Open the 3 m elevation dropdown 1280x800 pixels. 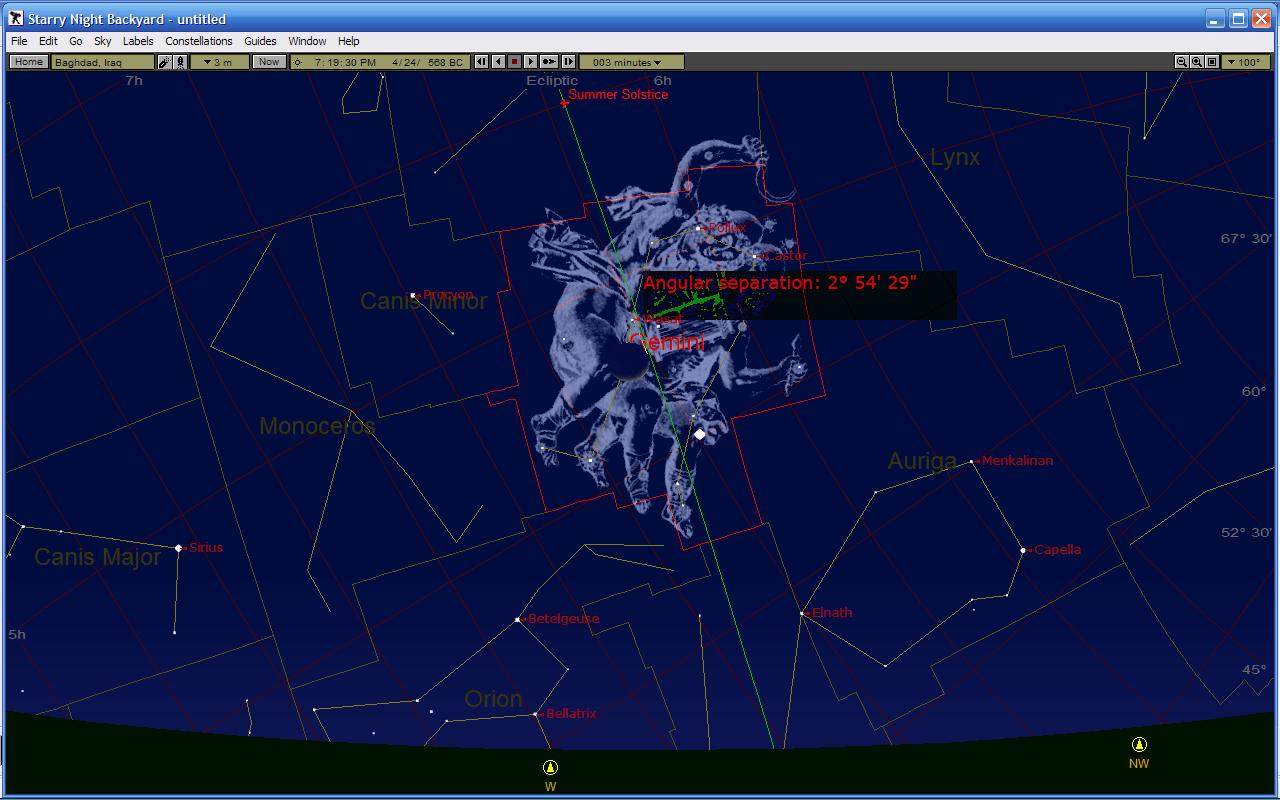coord(219,62)
